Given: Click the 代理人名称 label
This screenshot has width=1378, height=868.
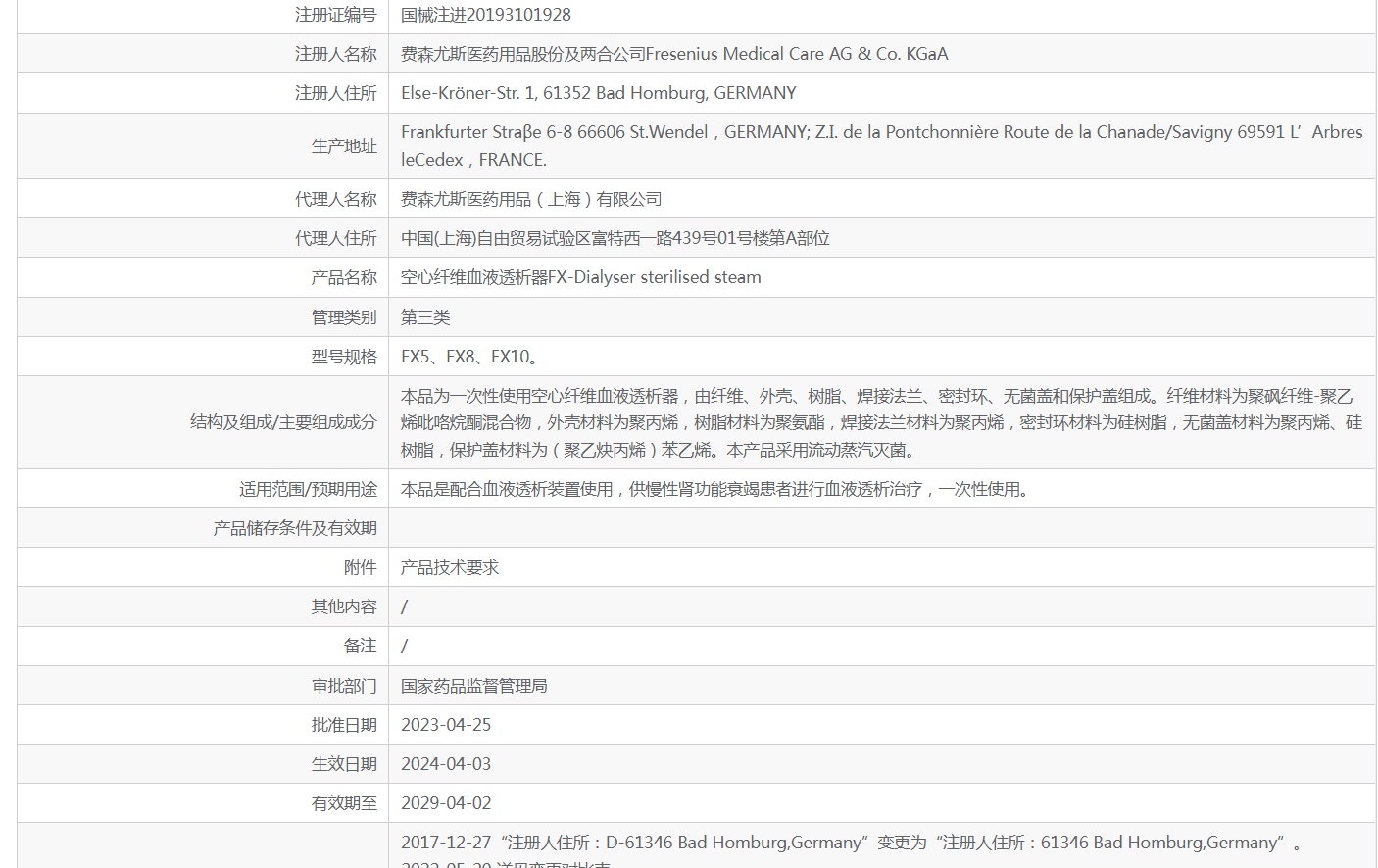Looking at the screenshot, I should [x=335, y=199].
